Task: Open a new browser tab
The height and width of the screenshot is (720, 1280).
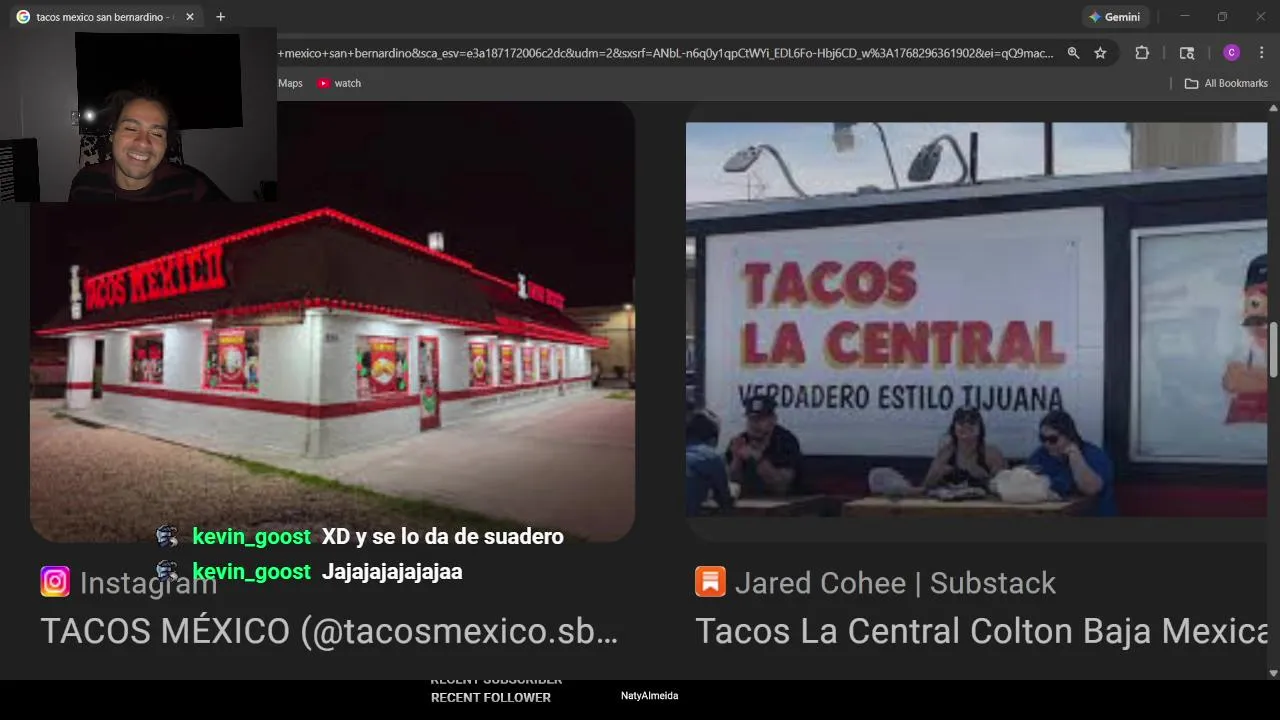Action: 221,17
